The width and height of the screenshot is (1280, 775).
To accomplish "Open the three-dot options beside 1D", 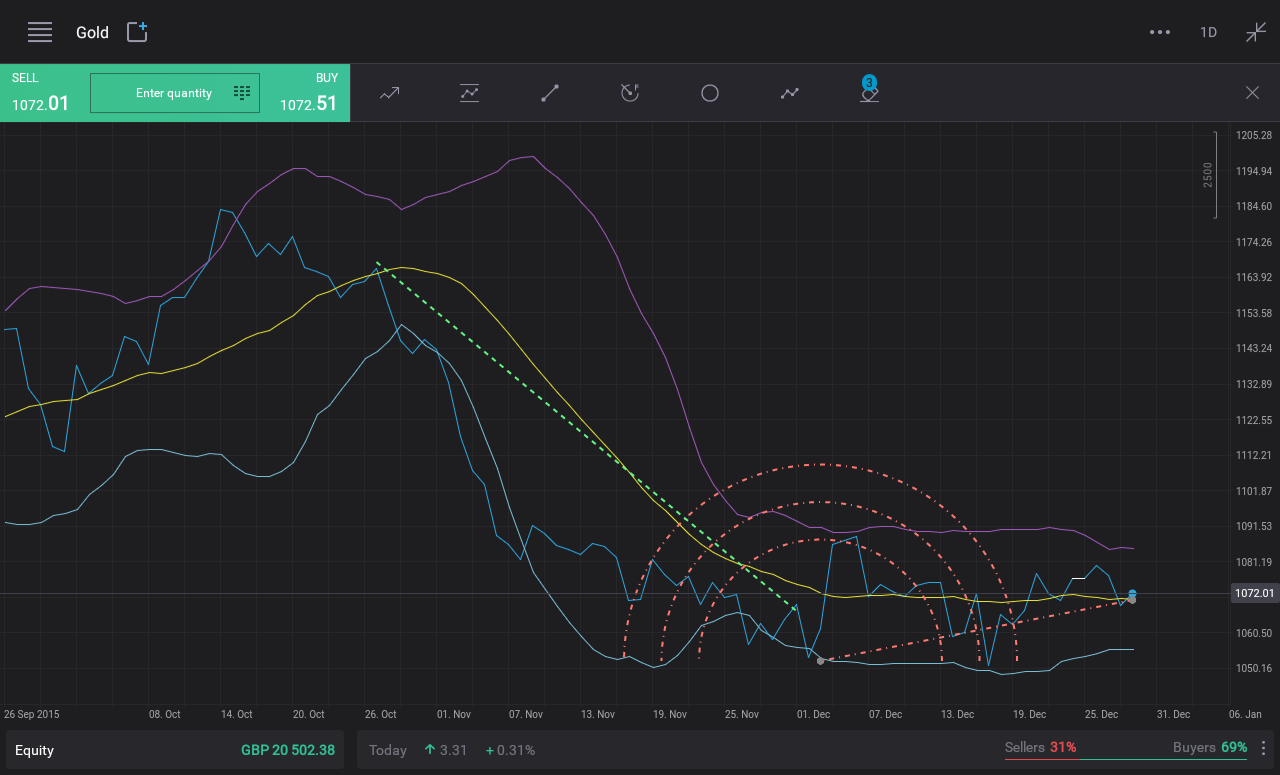I will (x=1160, y=32).
